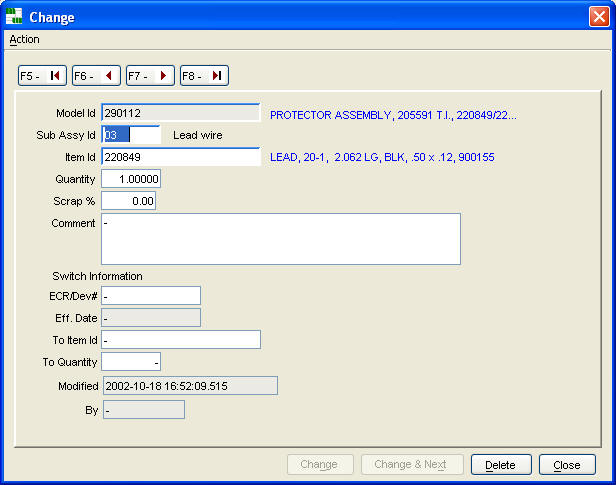The image size is (616, 485).
Task: Close the window via red X
Action: click(599, 17)
